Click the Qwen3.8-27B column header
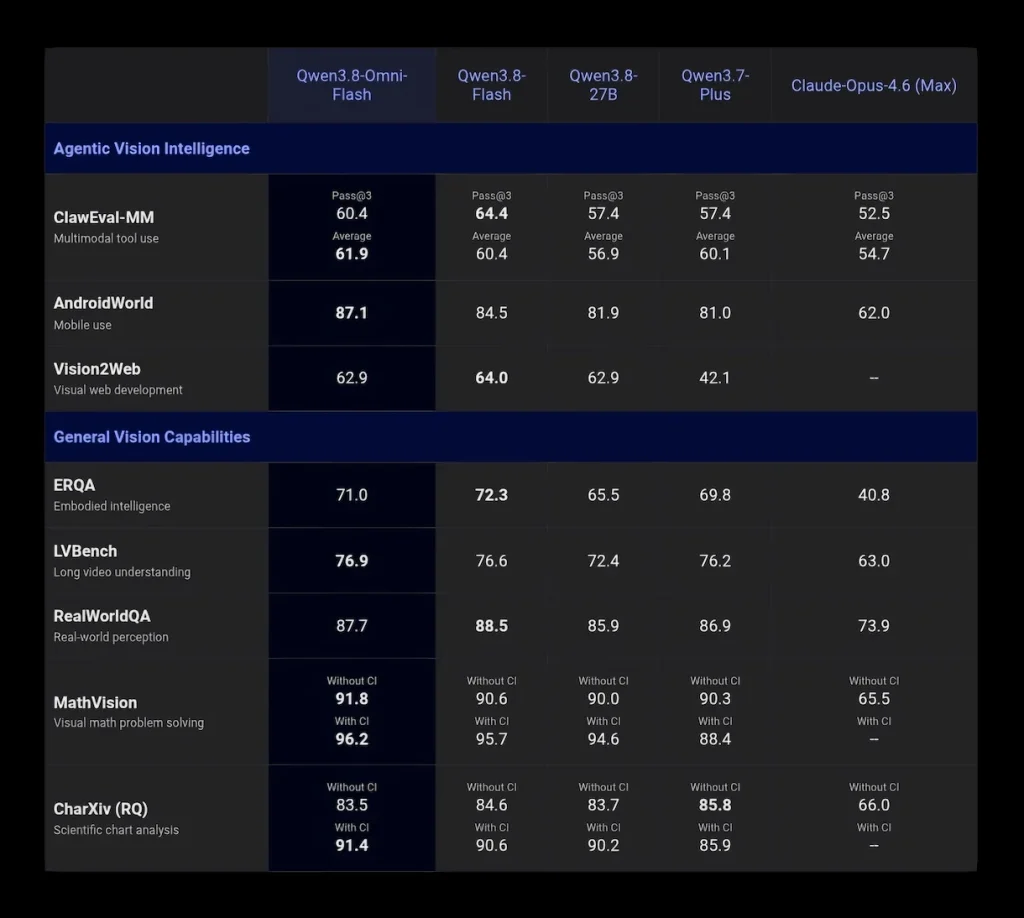 pyautogui.click(x=603, y=85)
